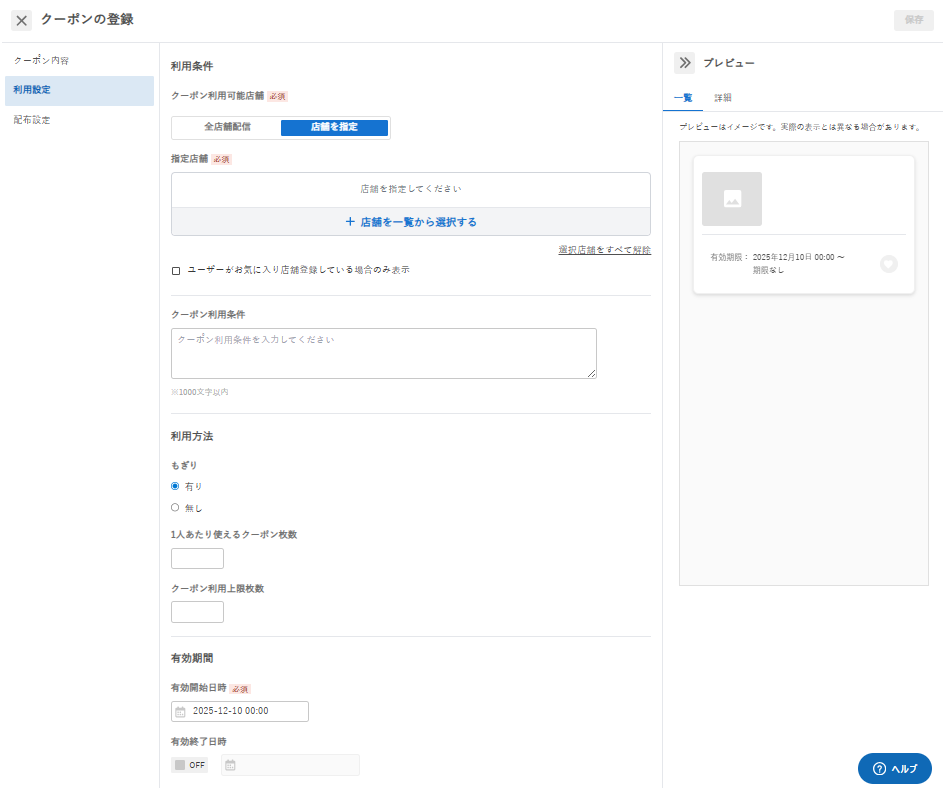
Task: Select もぎり 無し radio option
Action: click(175, 507)
